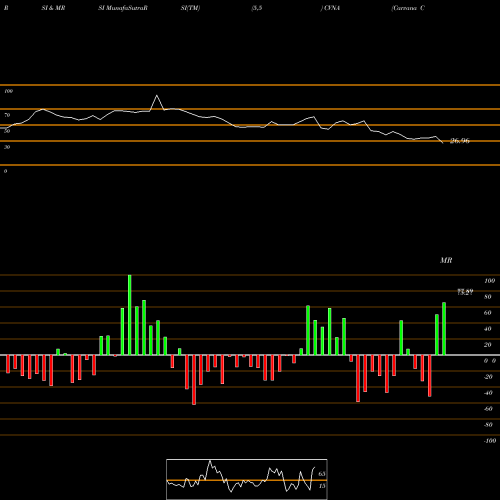This screenshot has height=500, width=500.
Task: Click RSI axis label '50'
Action: tap(7, 131)
